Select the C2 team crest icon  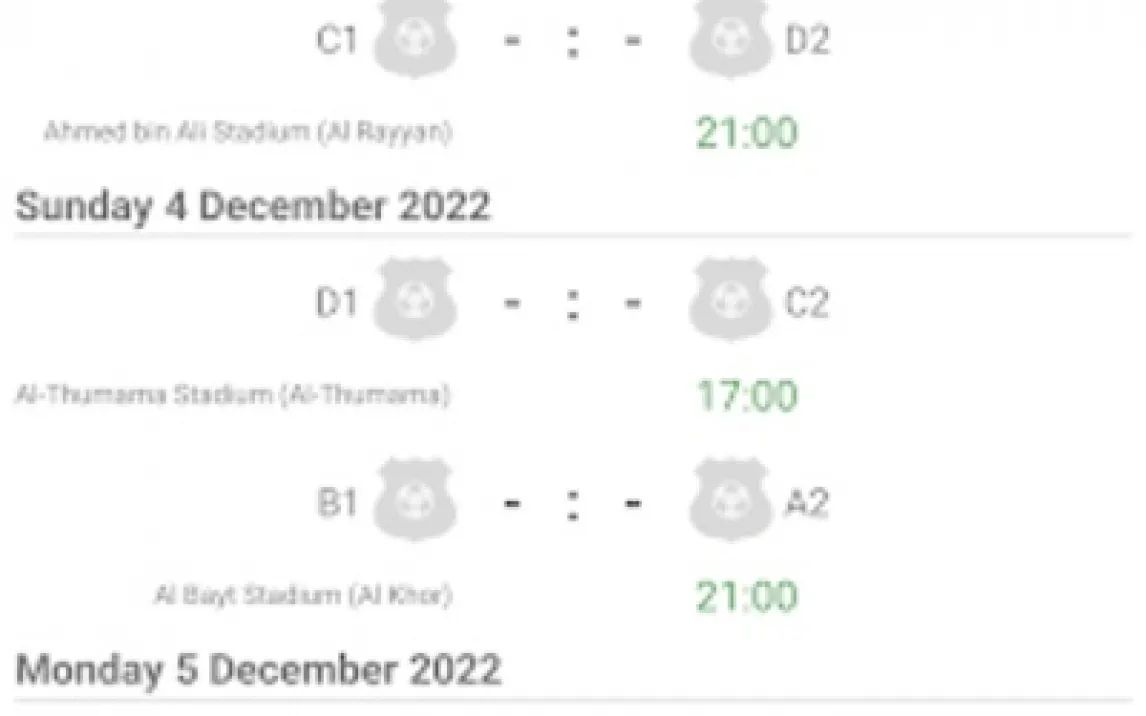[x=730, y=301]
